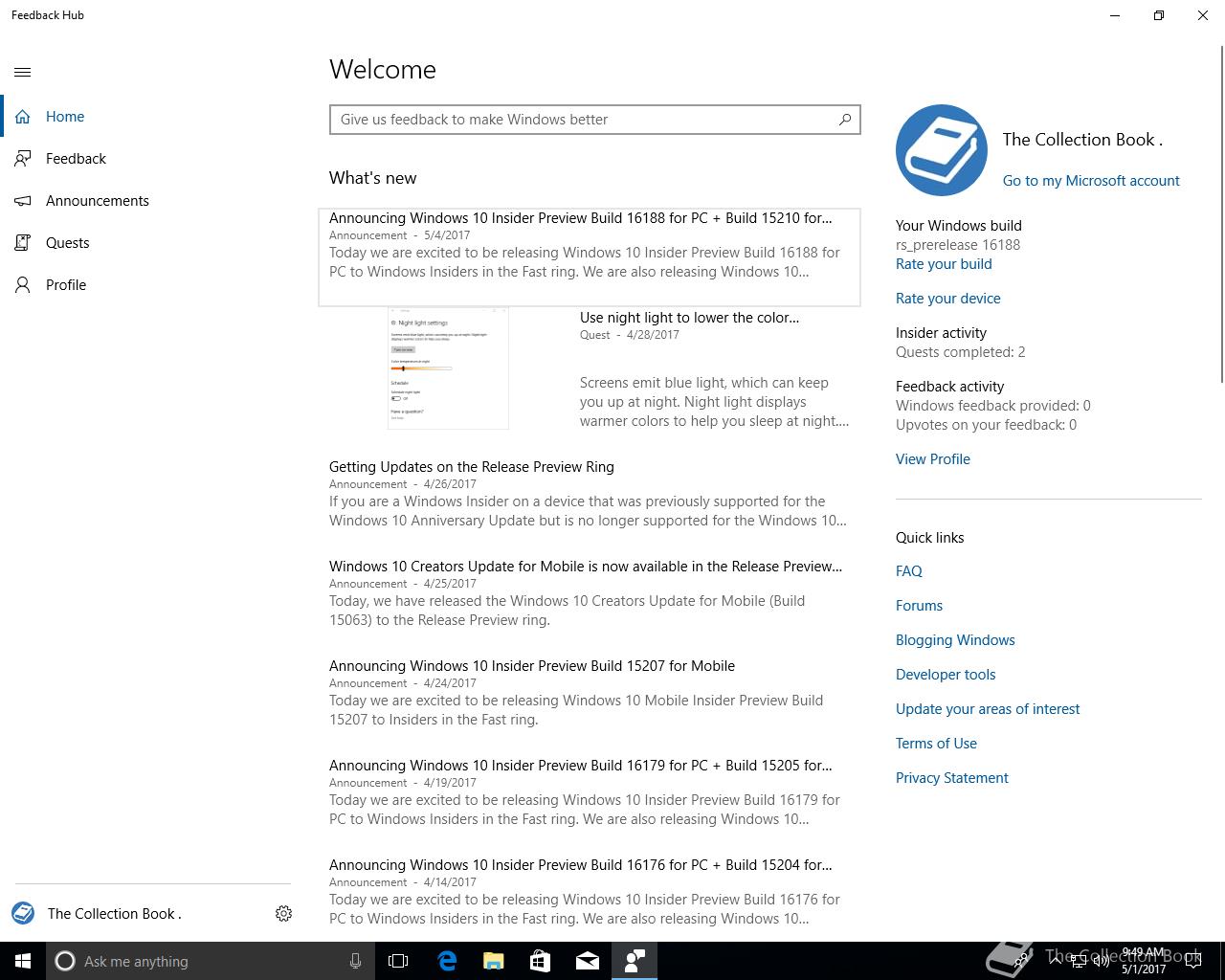
Task: Open settings gear in sidebar
Action: (x=283, y=914)
